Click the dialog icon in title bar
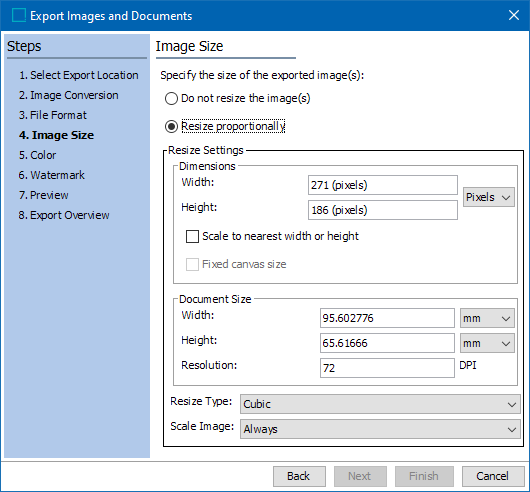 click(19, 15)
